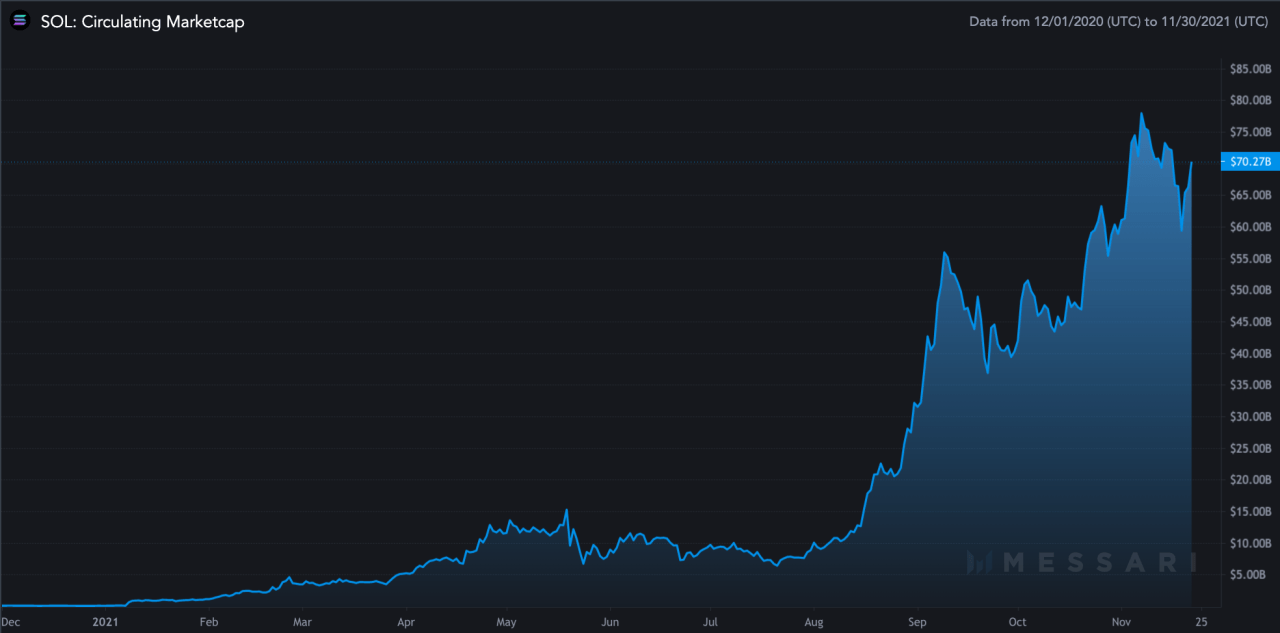The height and width of the screenshot is (633, 1280).
Task: Click the $50.00B y-axis label
Action: pyautogui.click(x=1250, y=290)
